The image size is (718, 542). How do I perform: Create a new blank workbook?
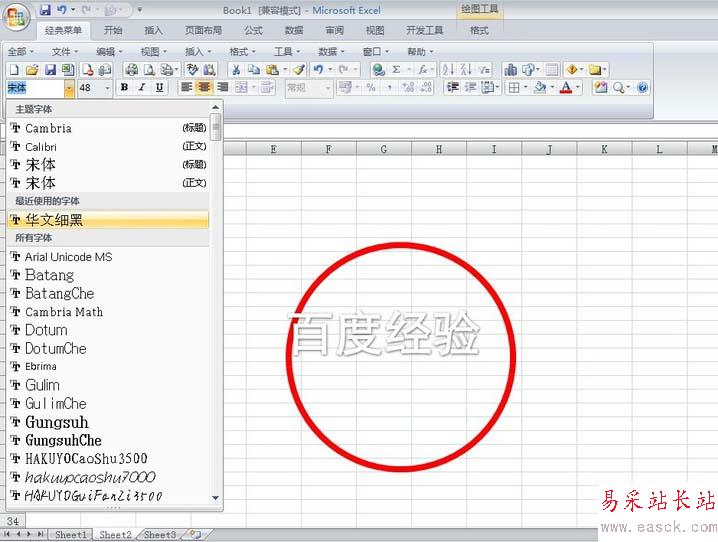tap(14, 70)
